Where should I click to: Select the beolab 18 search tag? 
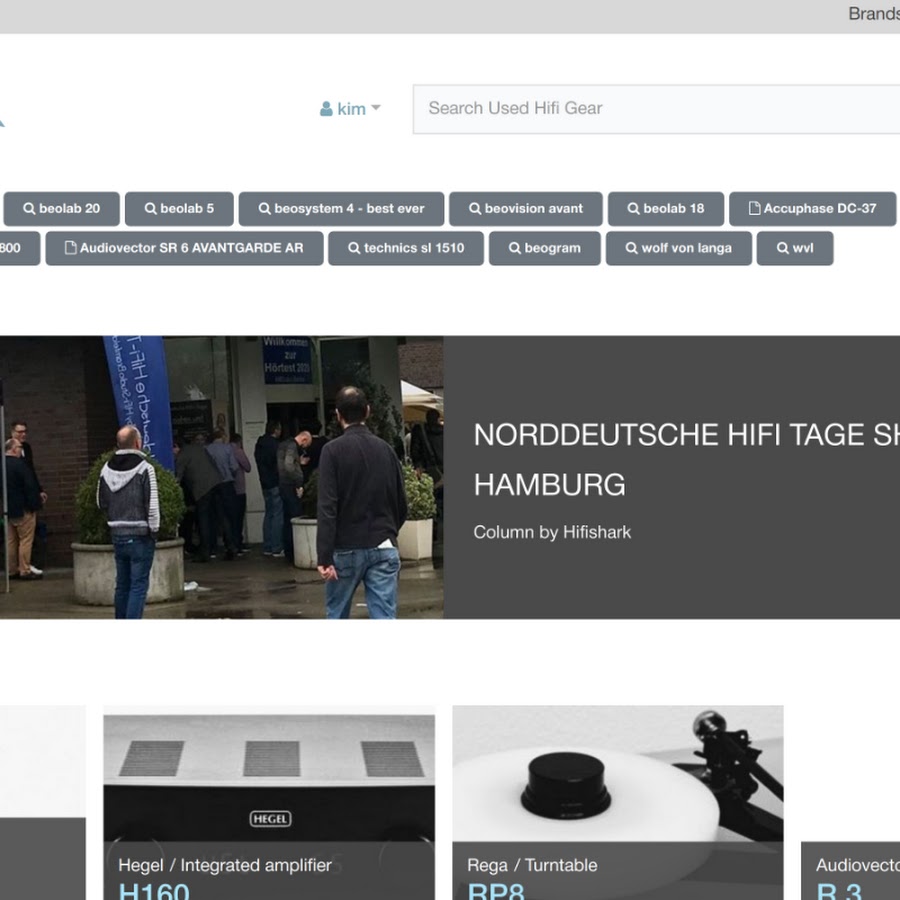[666, 209]
